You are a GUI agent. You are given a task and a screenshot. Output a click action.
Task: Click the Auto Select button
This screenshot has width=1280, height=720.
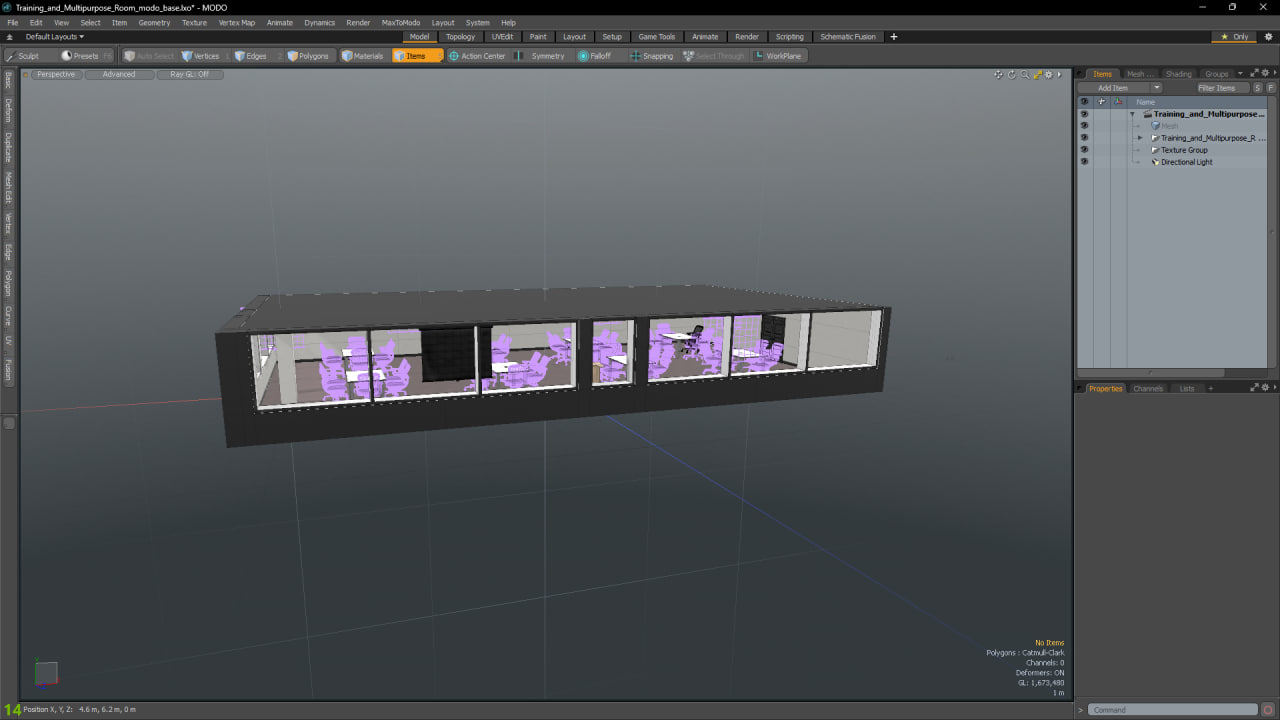149,56
